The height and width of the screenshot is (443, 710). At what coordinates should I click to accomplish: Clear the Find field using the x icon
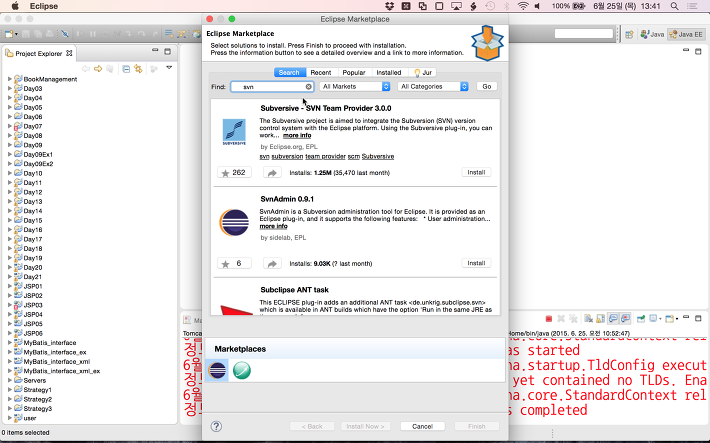tap(308, 87)
